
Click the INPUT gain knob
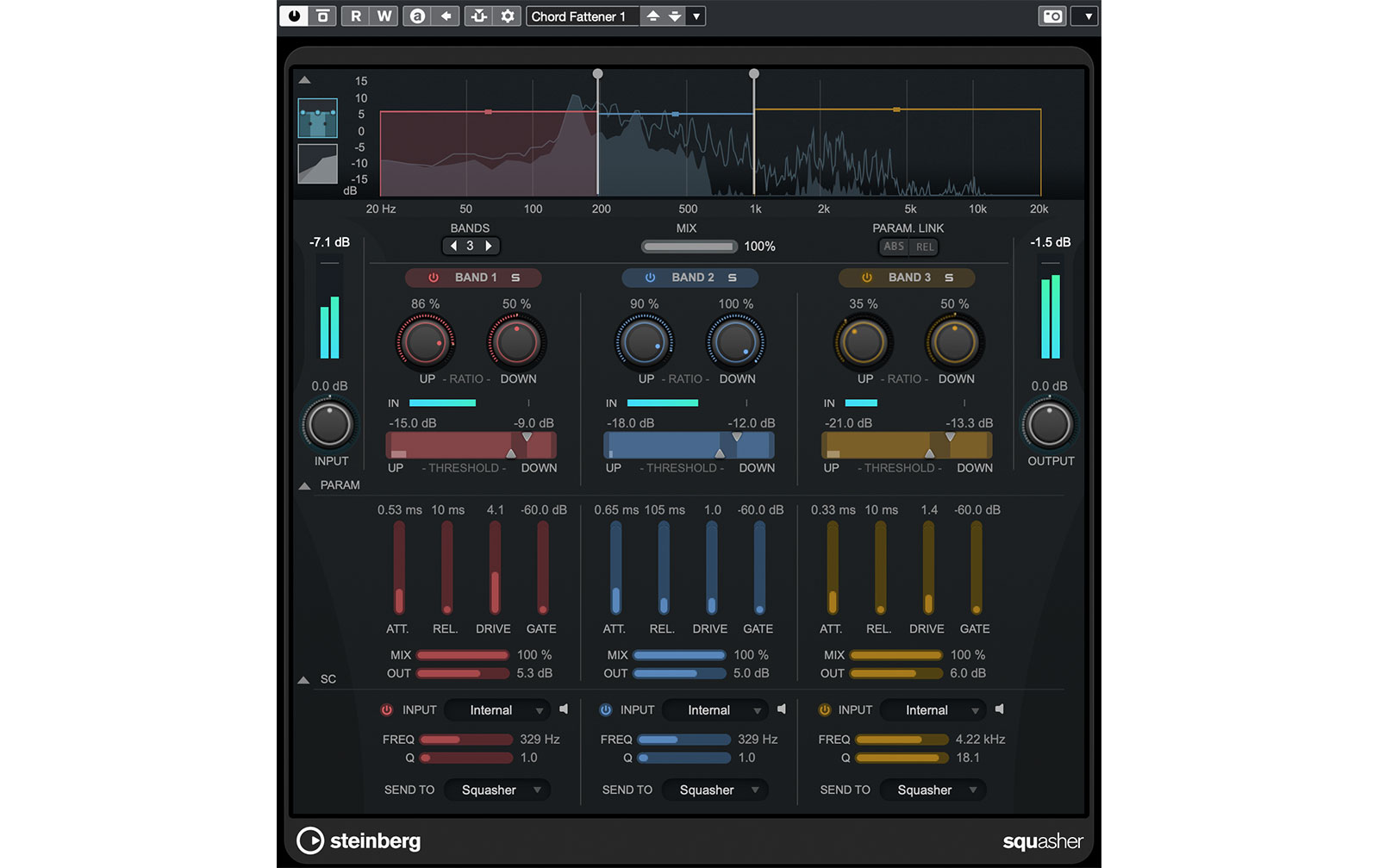[329, 425]
